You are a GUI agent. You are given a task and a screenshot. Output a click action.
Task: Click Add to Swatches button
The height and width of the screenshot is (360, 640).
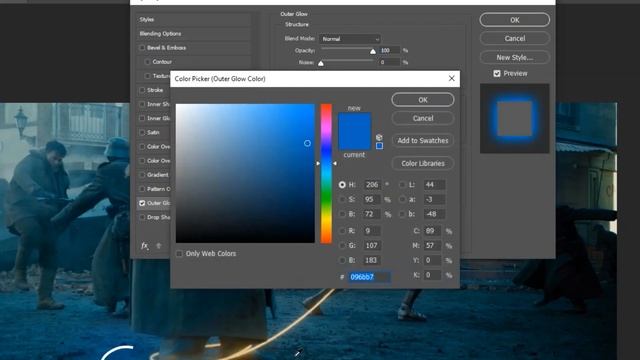click(423, 140)
